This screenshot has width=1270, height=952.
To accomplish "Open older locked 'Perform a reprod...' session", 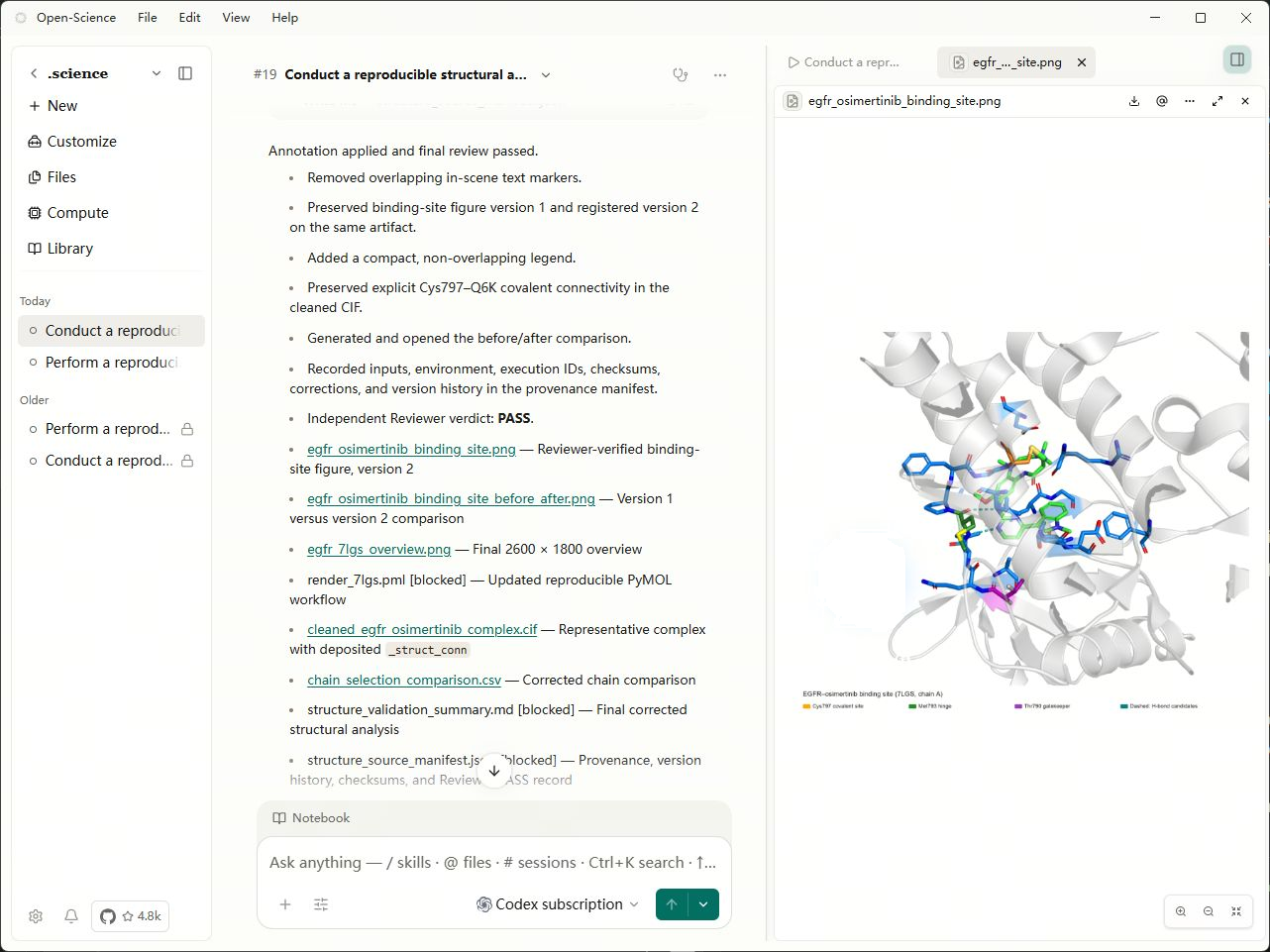I will pos(111,429).
